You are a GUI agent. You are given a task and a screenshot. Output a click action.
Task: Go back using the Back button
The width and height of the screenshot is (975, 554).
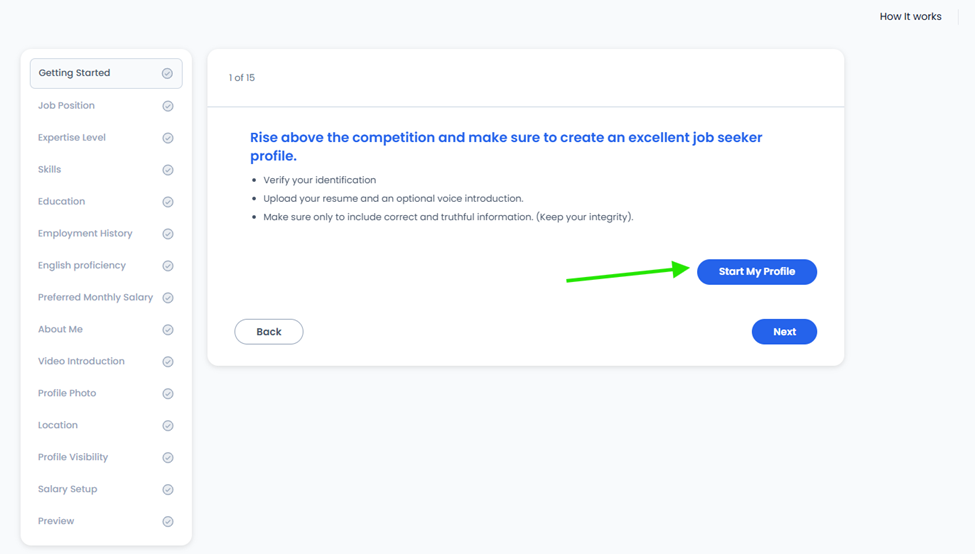point(269,331)
